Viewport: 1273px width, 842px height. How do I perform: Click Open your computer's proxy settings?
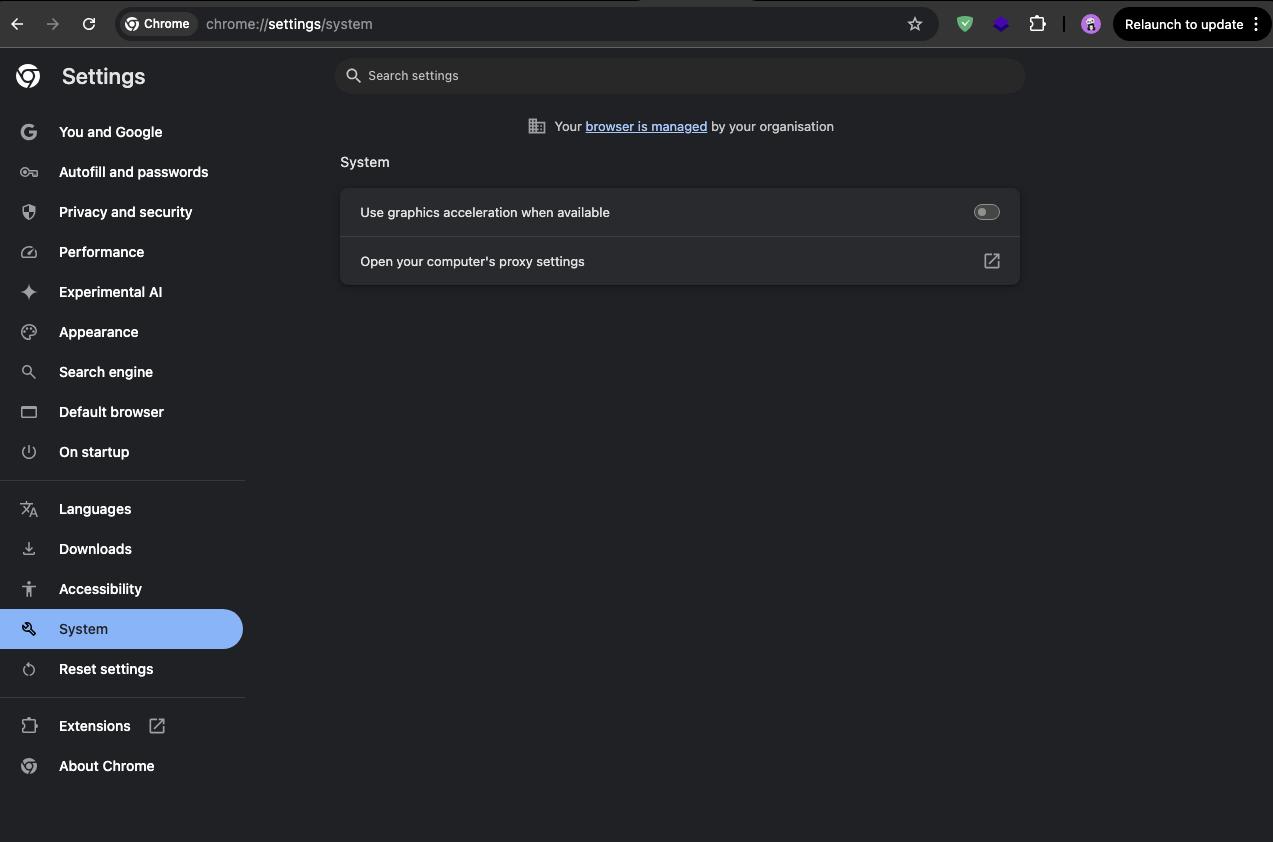pos(472,261)
